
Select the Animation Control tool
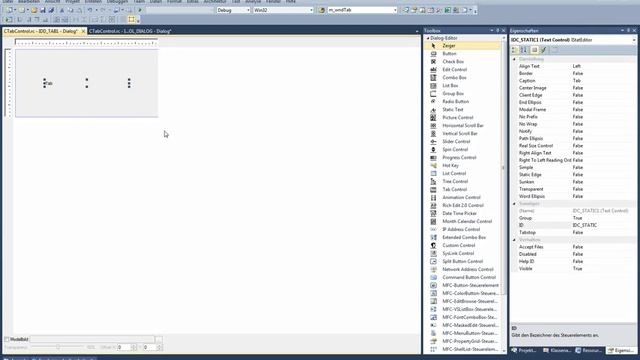click(463, 197)
